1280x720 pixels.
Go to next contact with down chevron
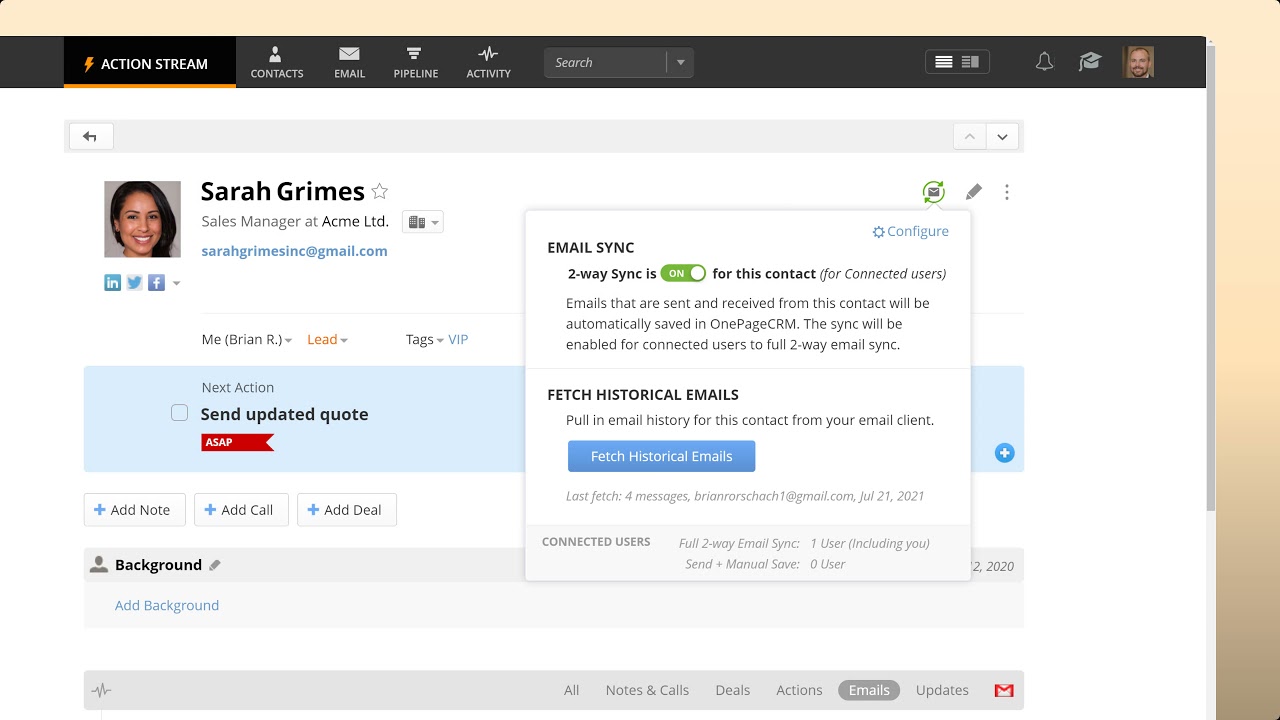coord(1002,137)
